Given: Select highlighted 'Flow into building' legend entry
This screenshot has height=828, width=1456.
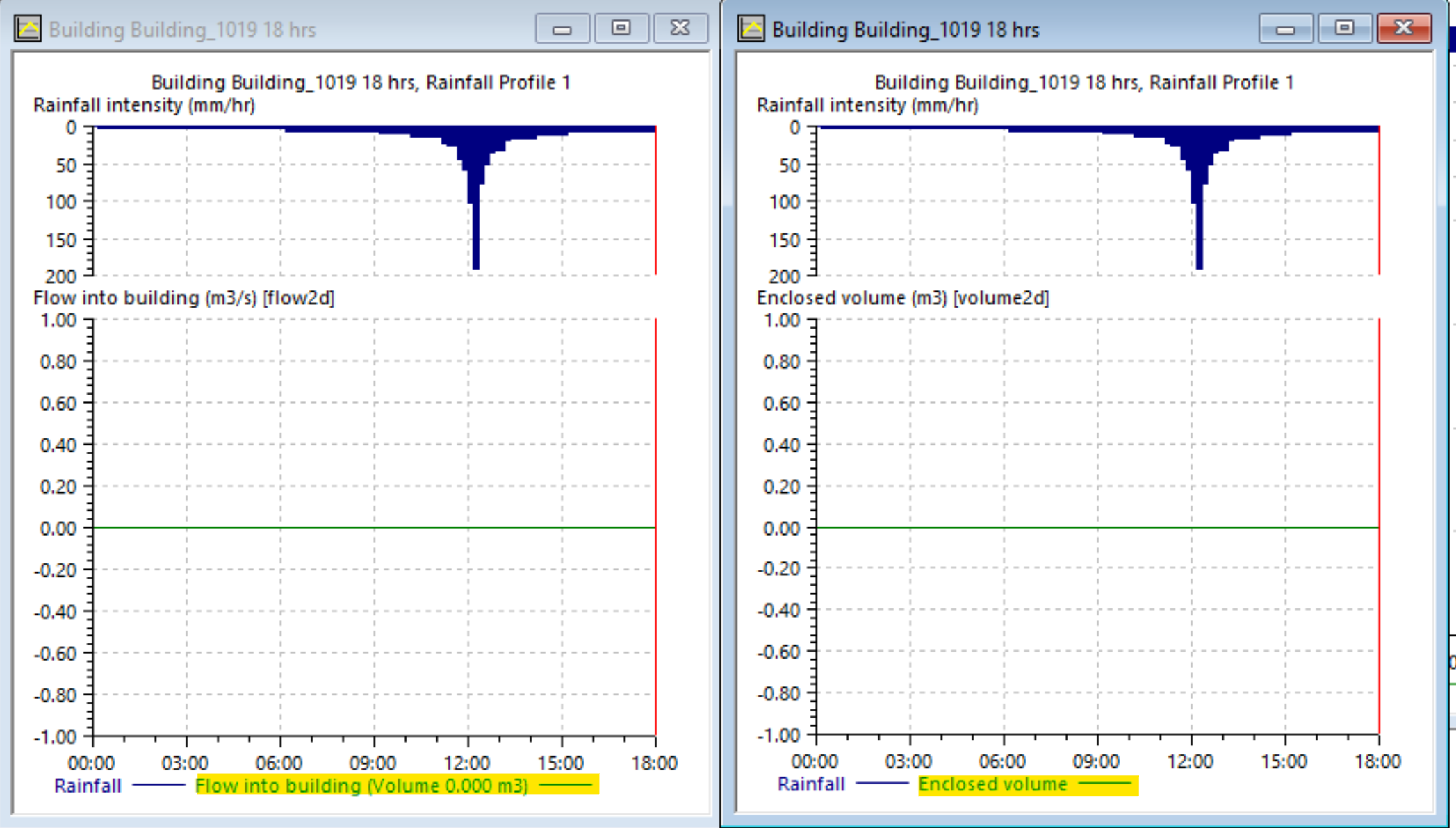Looking at the screenshot, I should 361,786.
